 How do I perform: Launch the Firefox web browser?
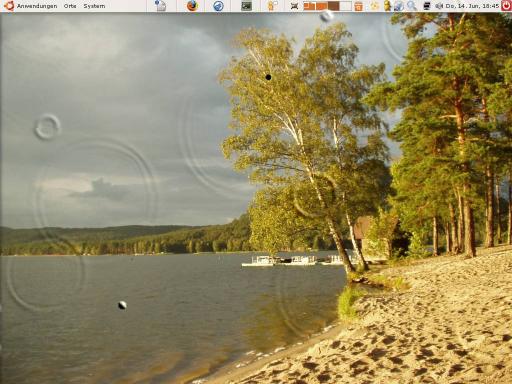[192, 6]
